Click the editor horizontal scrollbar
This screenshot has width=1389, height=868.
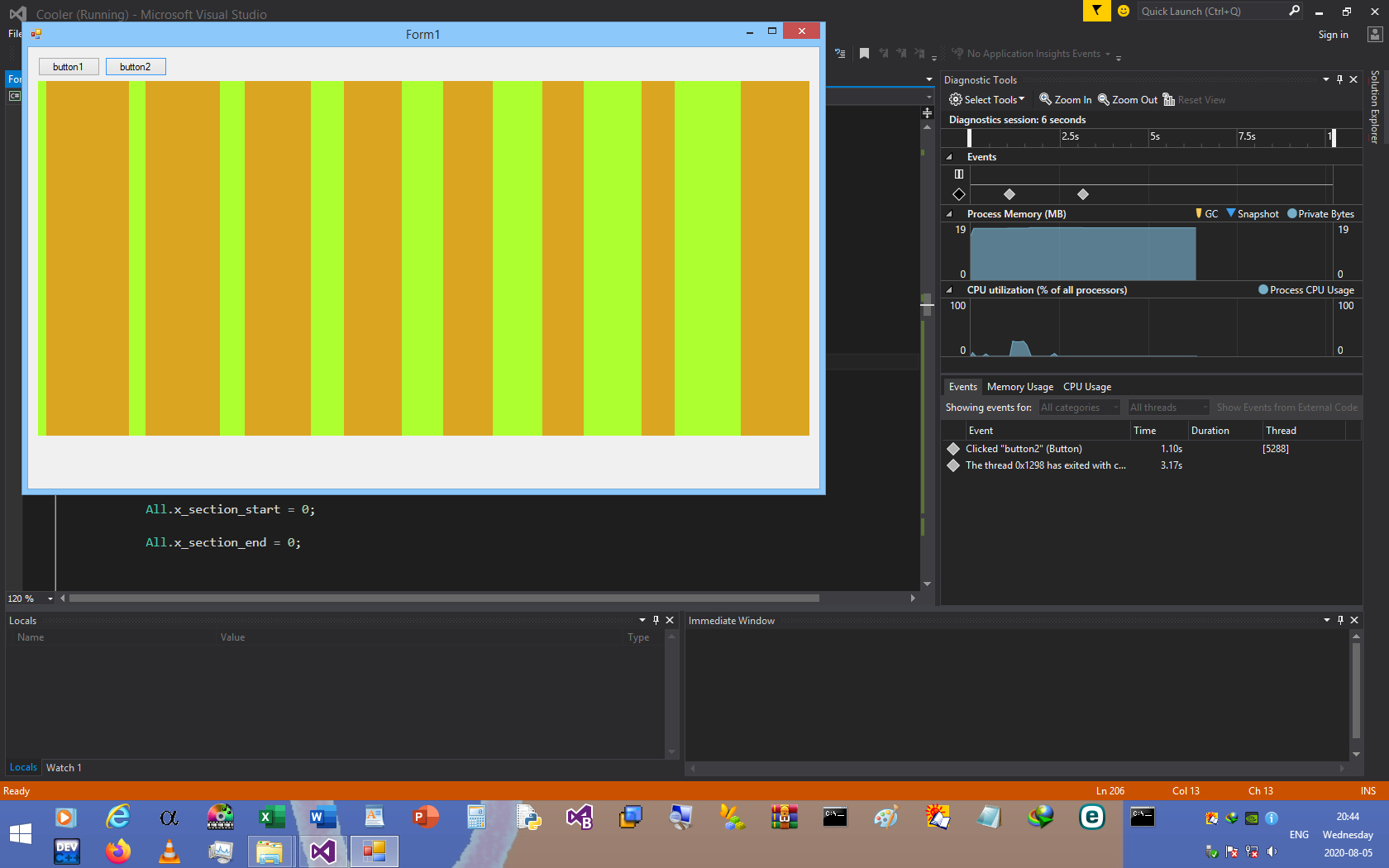click(444, 598)
